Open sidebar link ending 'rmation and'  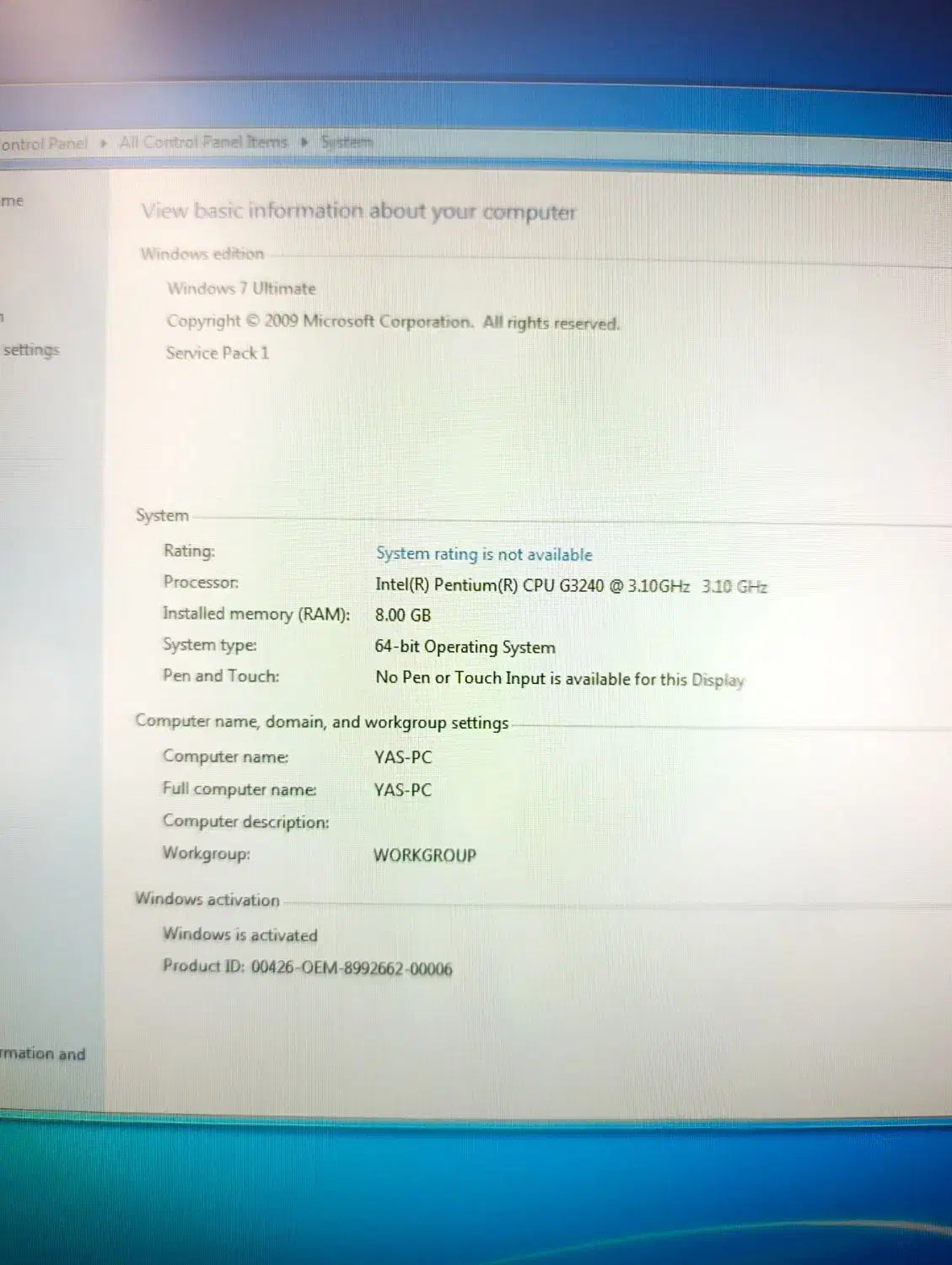click(x=42, y=1053)
